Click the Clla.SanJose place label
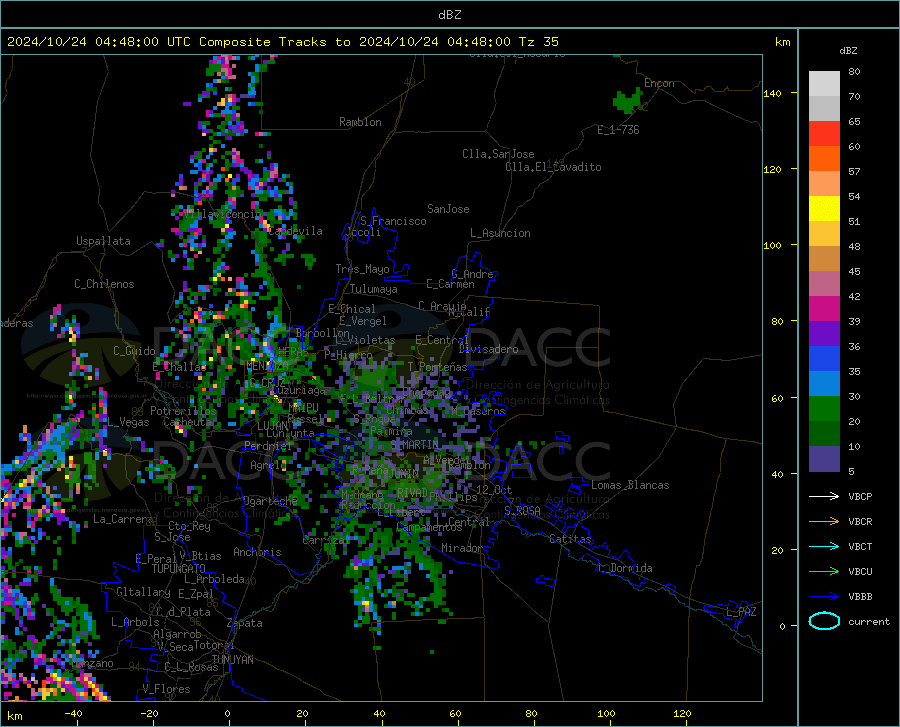Viewport: 900px width, 727px height. click(x=498, y=154)
